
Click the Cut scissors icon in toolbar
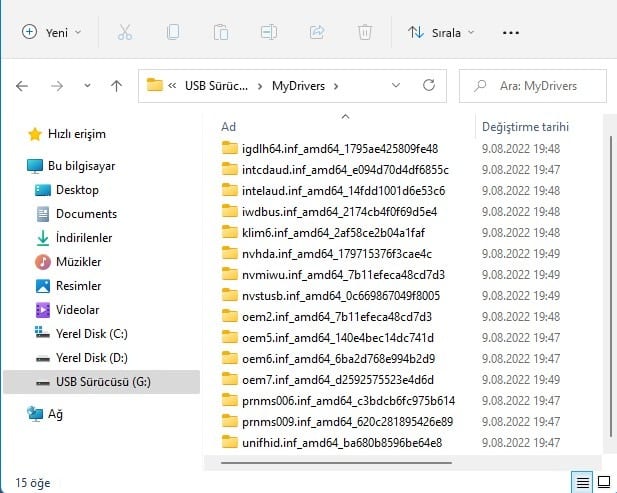click(125, 32)
